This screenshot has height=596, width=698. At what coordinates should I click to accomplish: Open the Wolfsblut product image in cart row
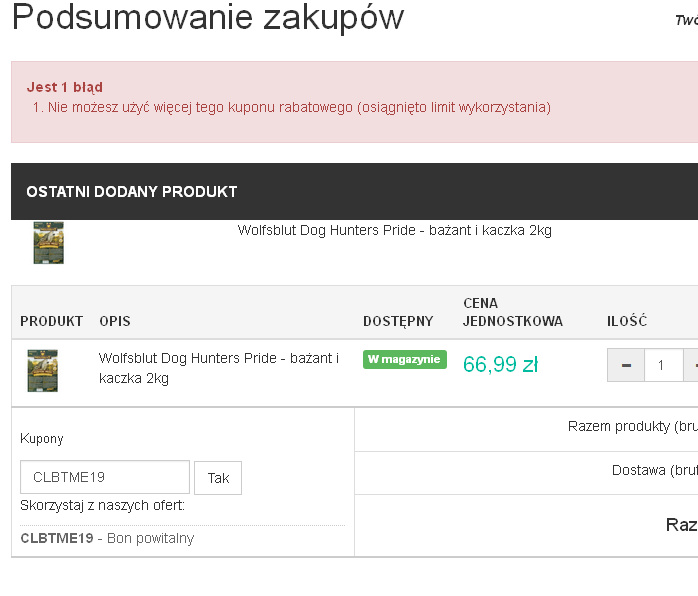[x=43, y=371]
